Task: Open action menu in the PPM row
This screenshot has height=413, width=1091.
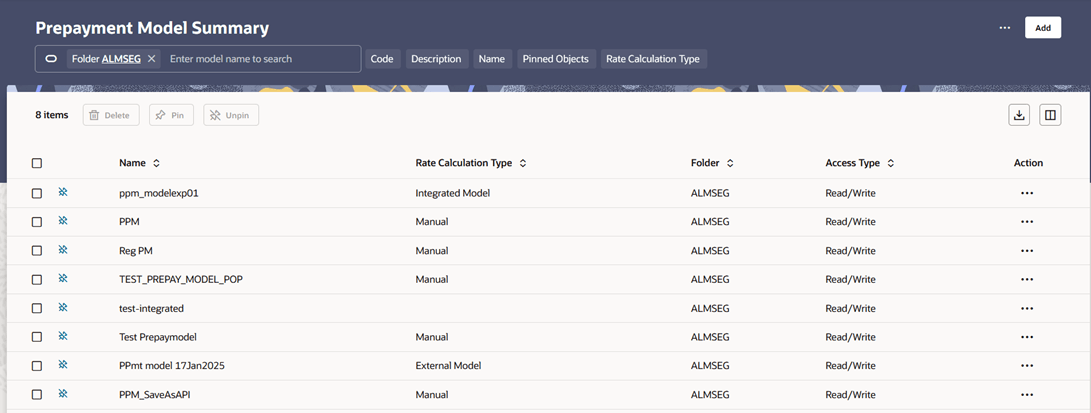Action: pos(1027,222)
